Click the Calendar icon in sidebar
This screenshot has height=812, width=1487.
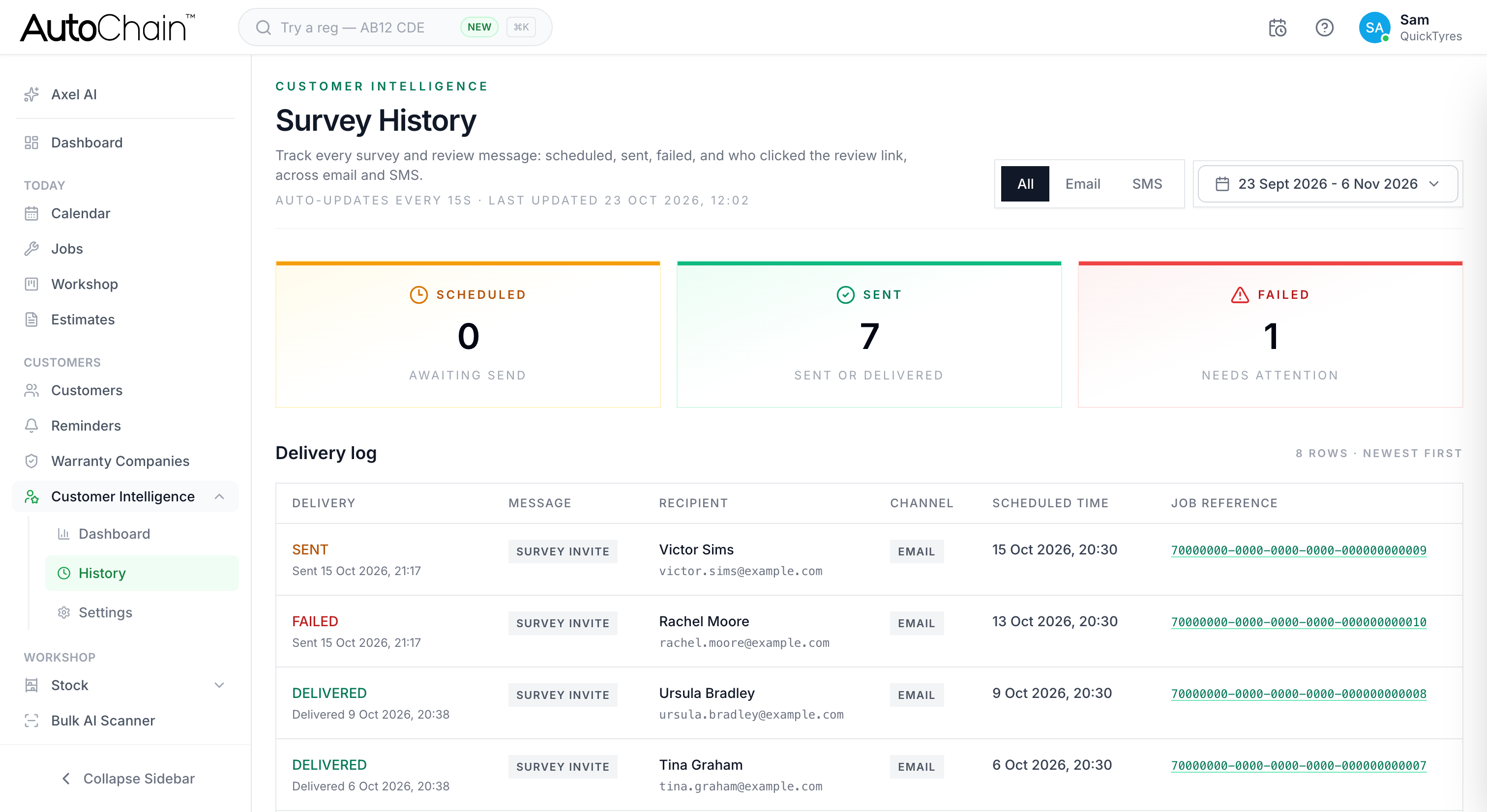click(x=32, y=213)
